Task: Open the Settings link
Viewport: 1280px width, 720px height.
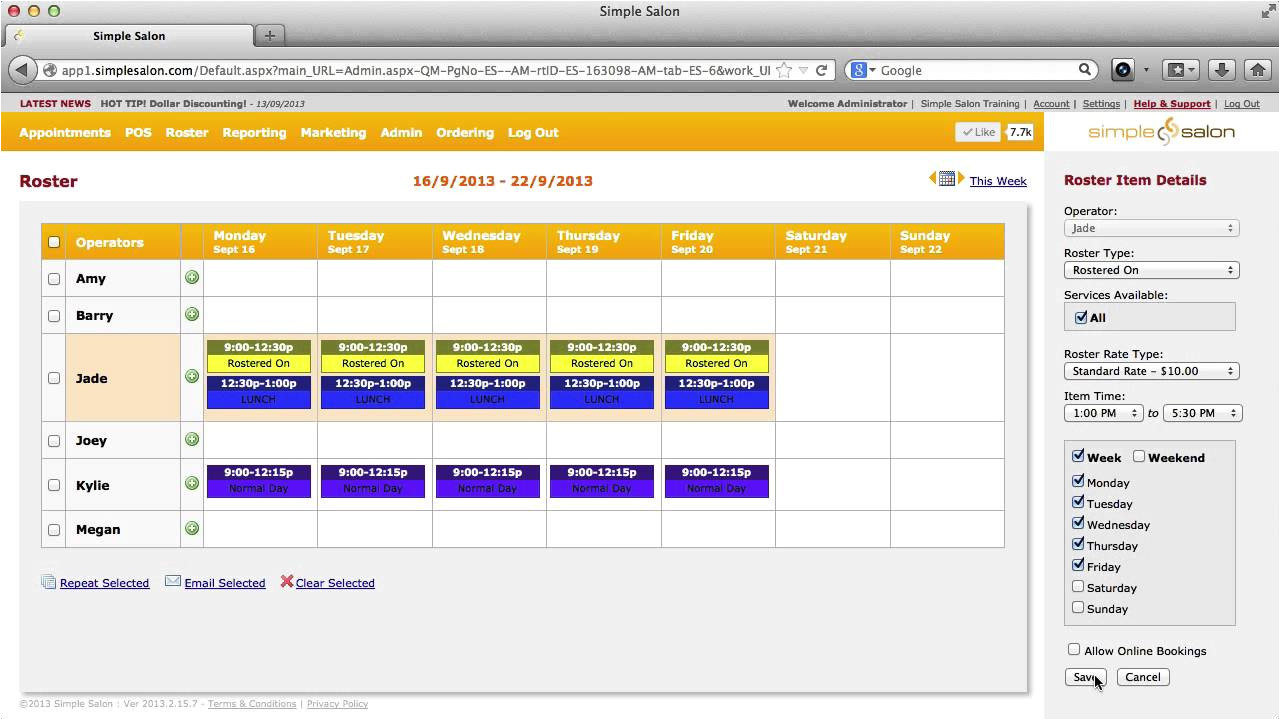Action: [x=1101, y=104]
